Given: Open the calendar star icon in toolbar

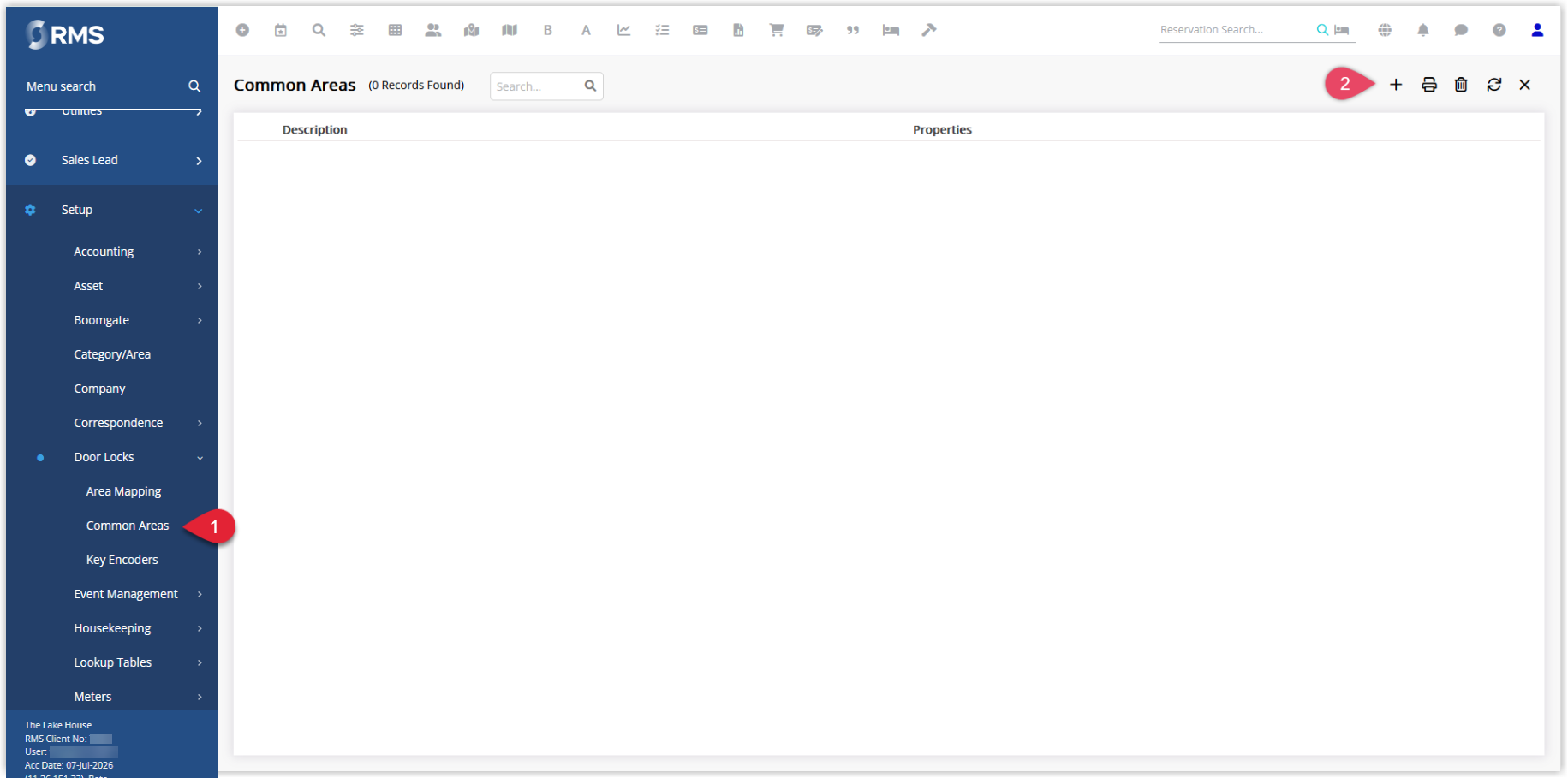Looking at the screenshot, I should click(x=280, y=30).
